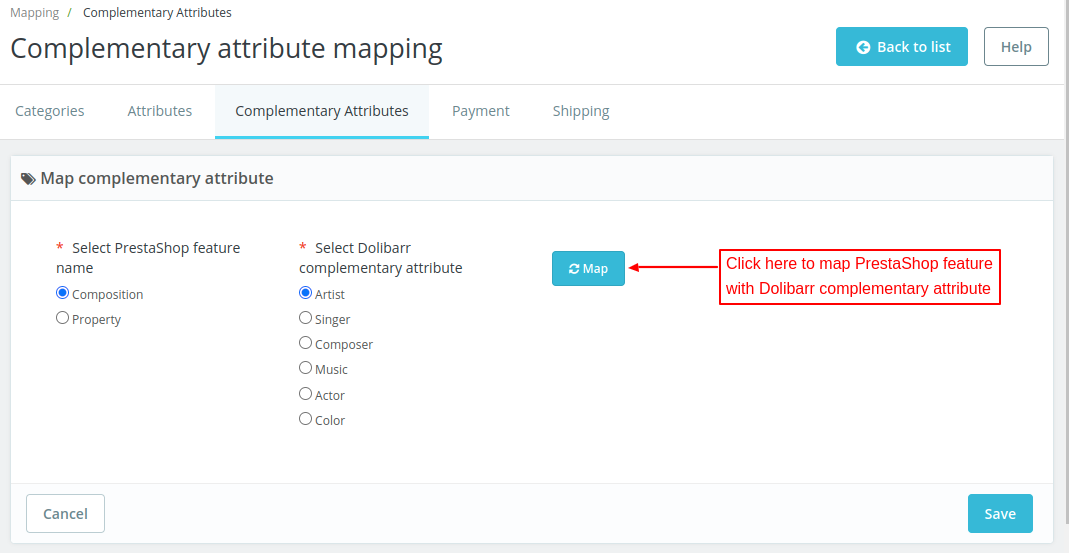Choose the Music attribute radio button
Screen dimensions: 1069x553
pos(305,368)
